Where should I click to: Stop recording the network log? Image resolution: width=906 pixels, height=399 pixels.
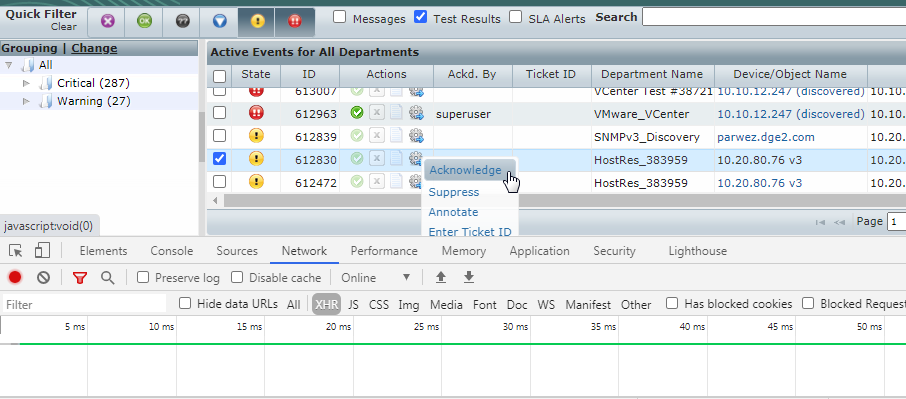point(15,278)
